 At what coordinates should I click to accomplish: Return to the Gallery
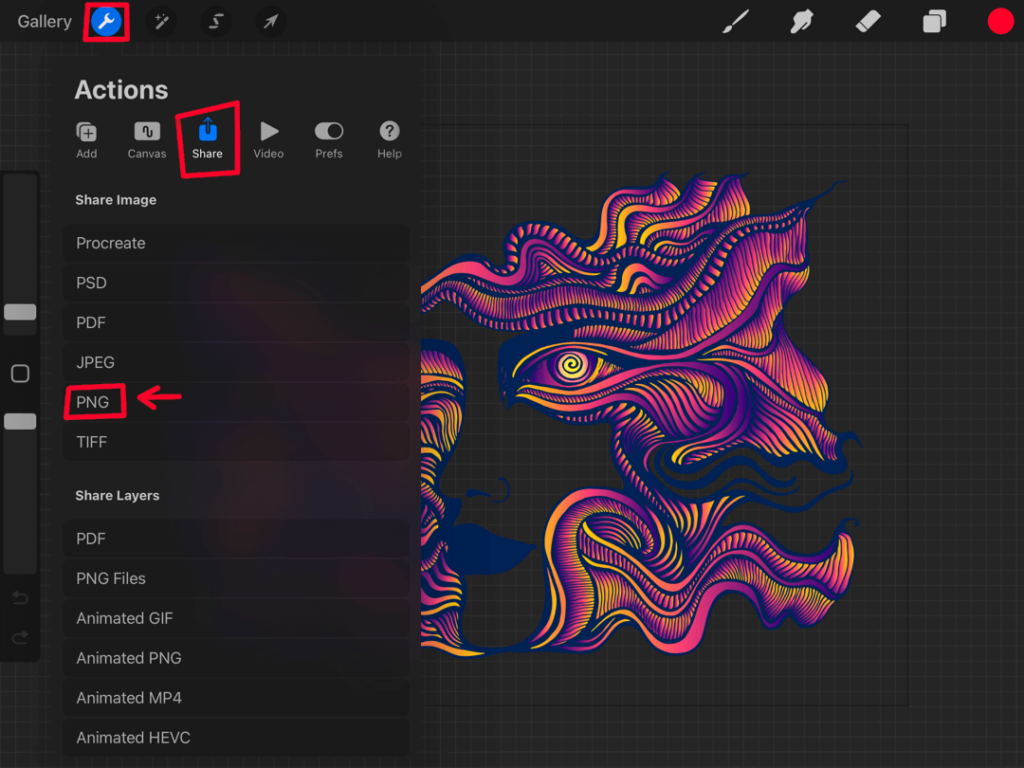click(44, 21)
